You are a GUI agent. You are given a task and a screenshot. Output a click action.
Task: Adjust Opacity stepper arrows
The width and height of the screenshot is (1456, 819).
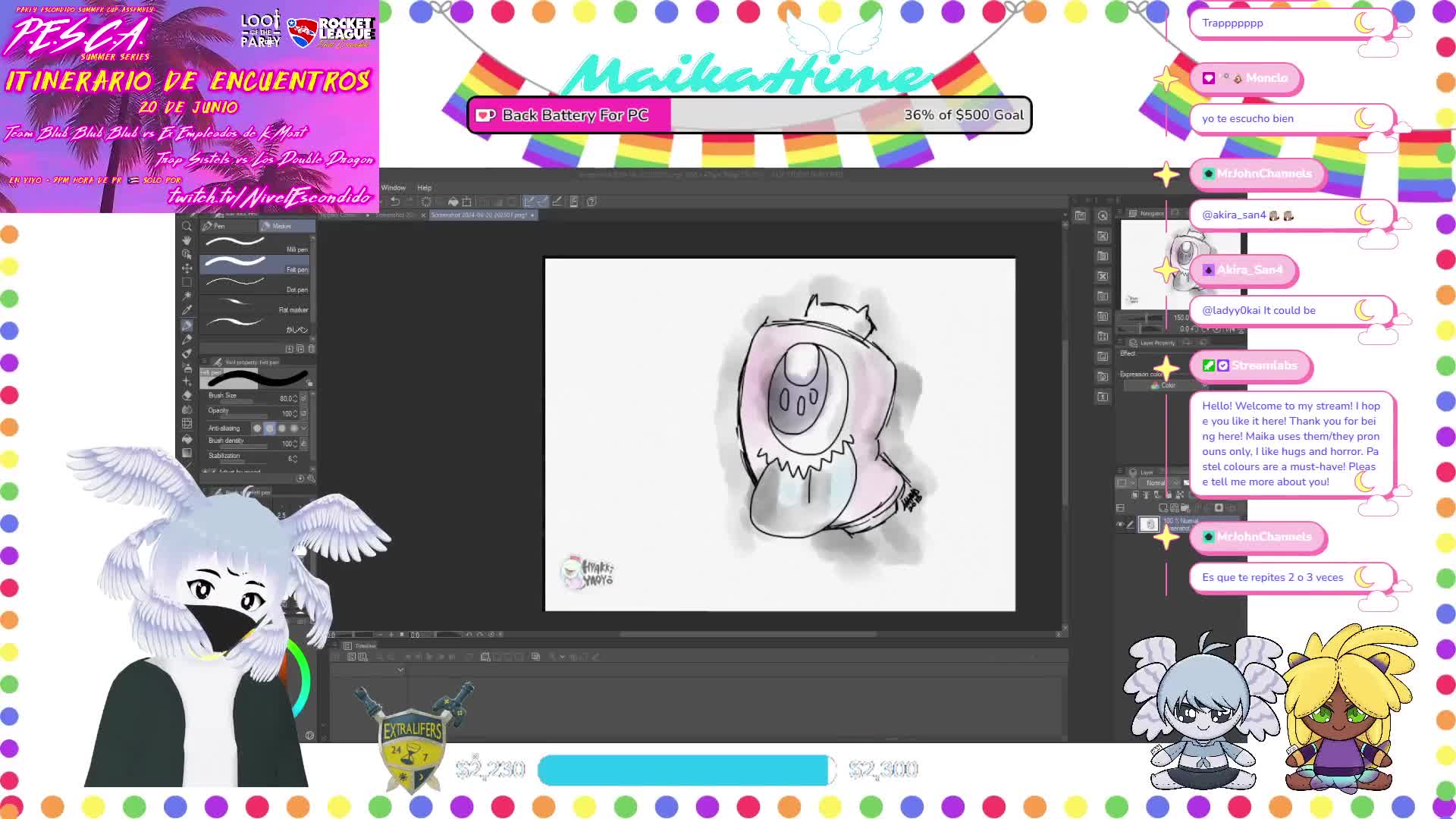coord(295,413)
